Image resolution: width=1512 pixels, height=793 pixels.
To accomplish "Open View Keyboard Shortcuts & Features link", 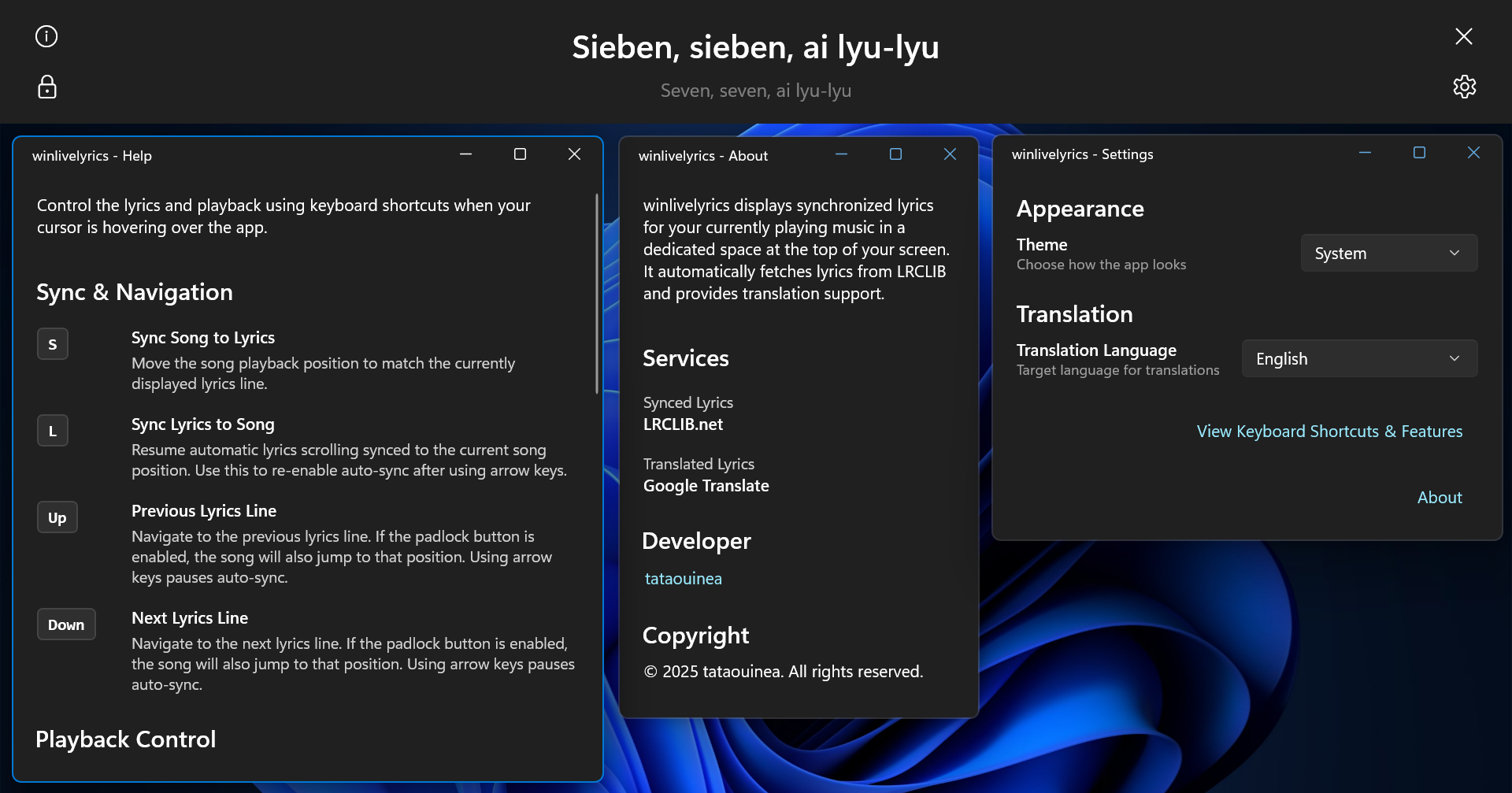I will 1329,432.
